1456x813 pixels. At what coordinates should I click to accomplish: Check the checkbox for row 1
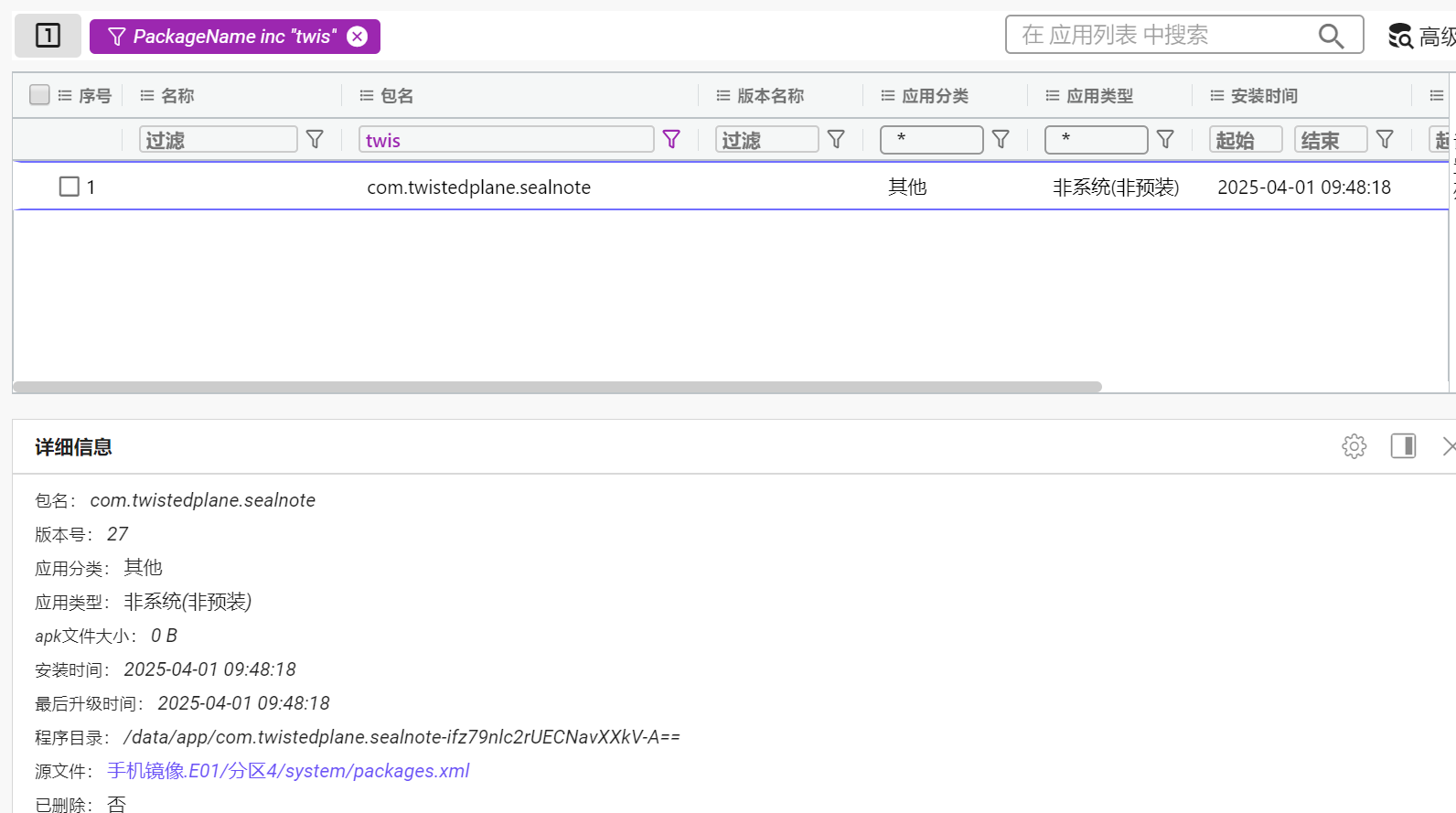(70, 187)
